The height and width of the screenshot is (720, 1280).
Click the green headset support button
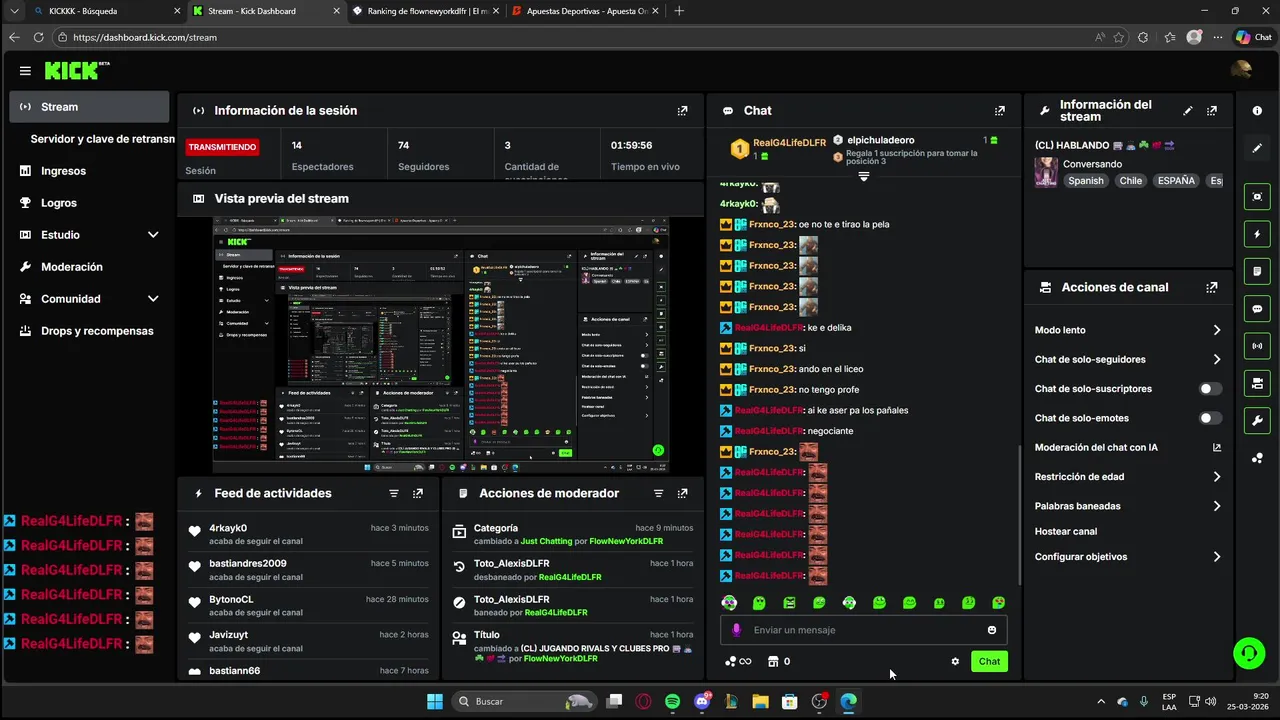[1248, 654]
